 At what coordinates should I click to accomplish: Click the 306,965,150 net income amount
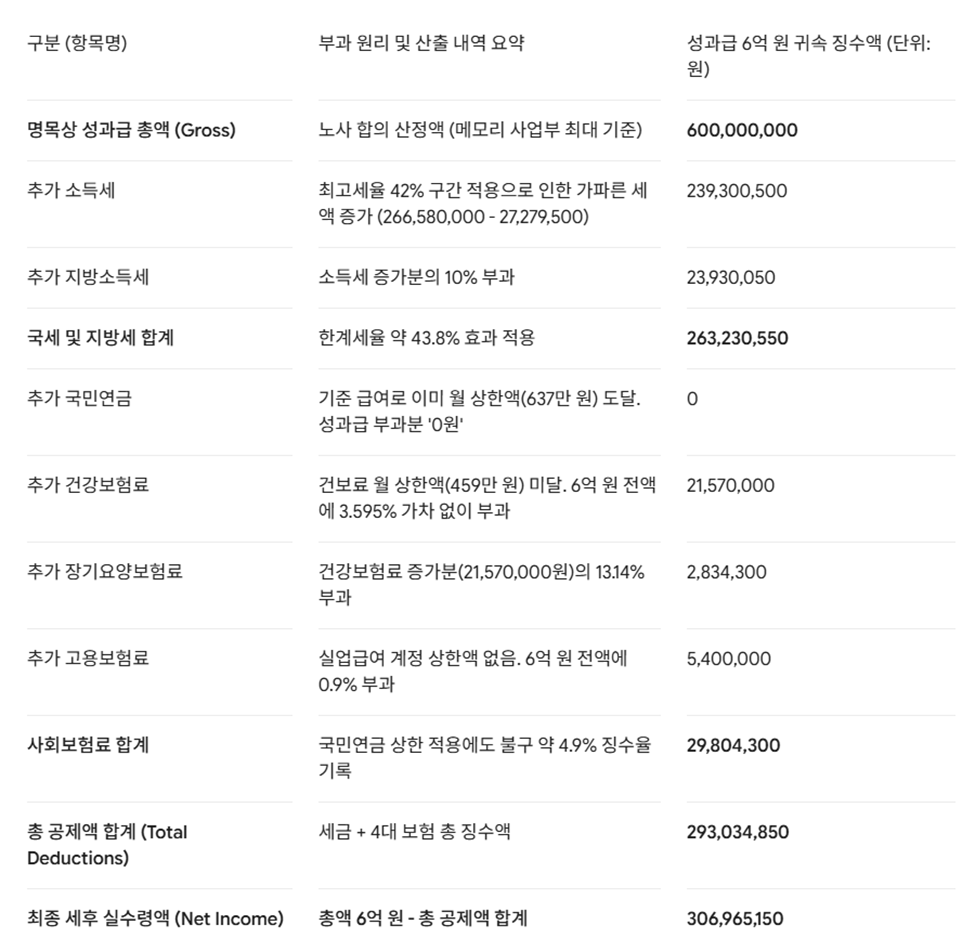tap(735, 919)
